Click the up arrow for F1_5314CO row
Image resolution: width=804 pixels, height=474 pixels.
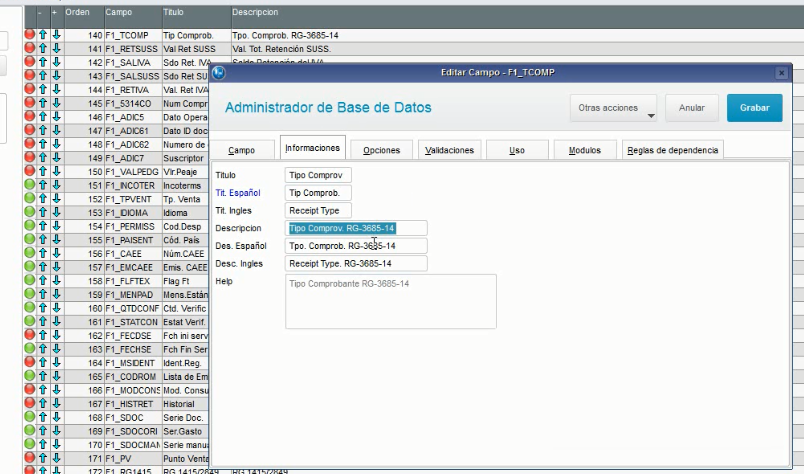[x=43, y=103]
